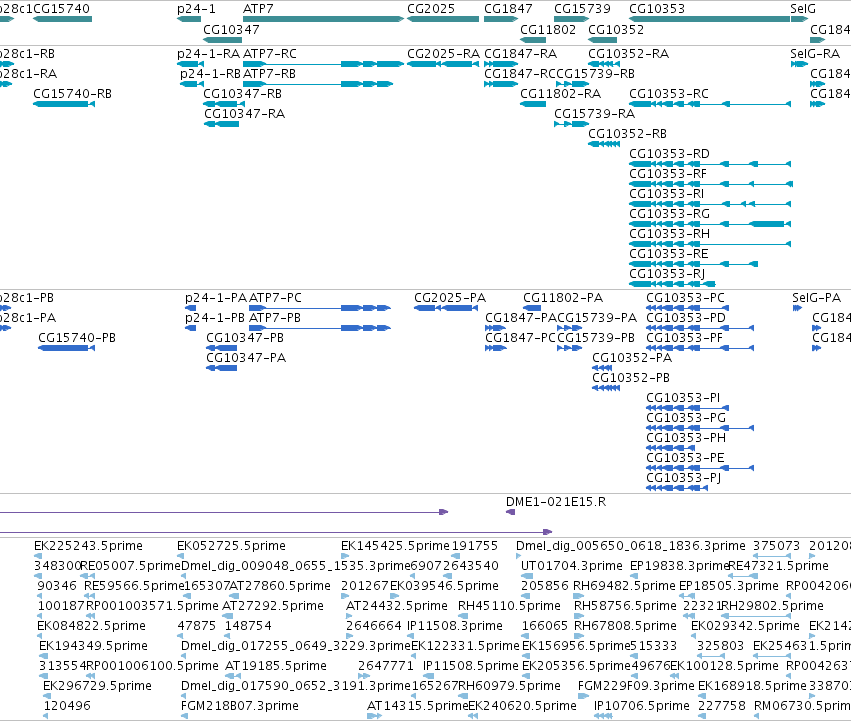Select the CG15739 gene label

tap(582, 9)
